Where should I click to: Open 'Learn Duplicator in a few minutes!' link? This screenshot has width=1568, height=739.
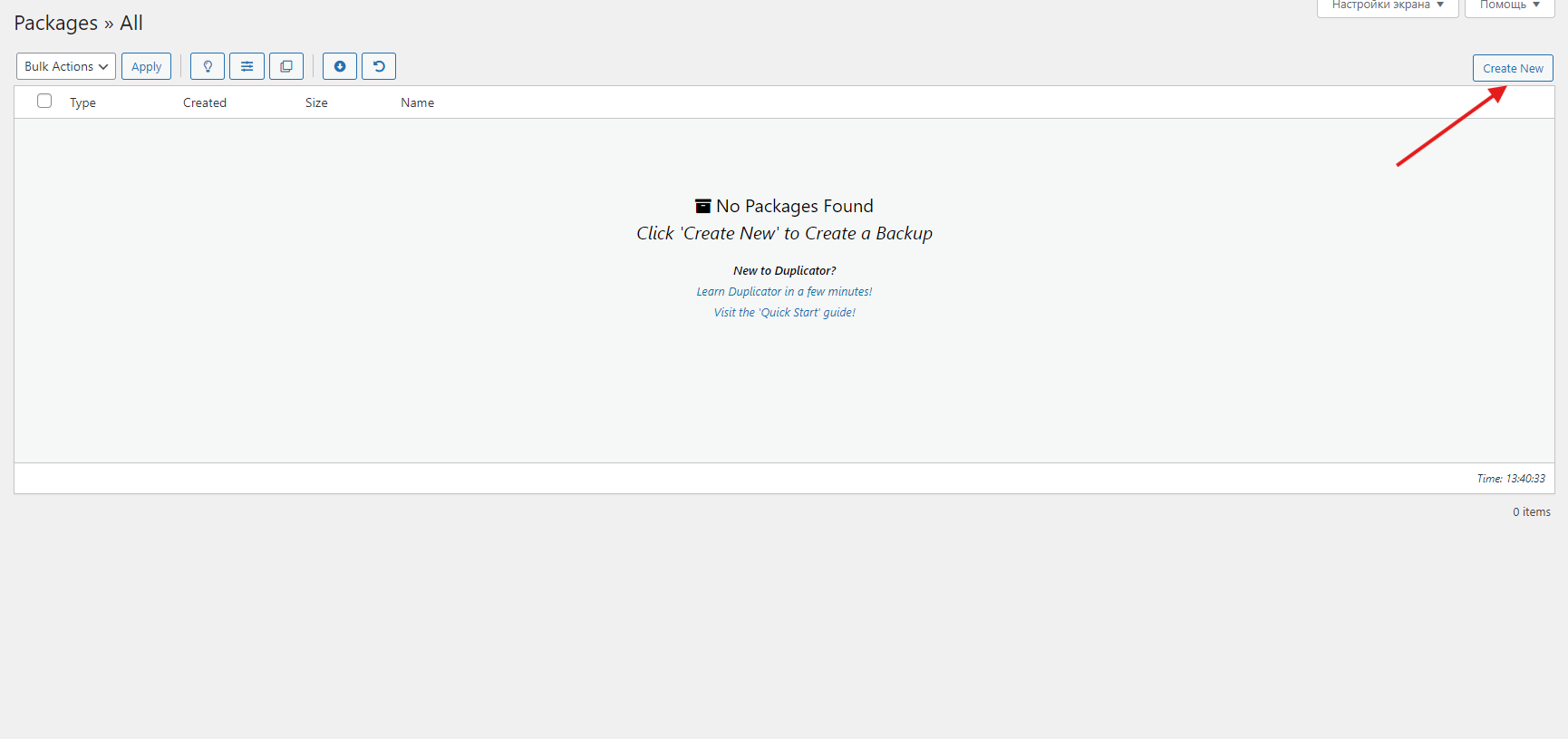pos(784,291)
